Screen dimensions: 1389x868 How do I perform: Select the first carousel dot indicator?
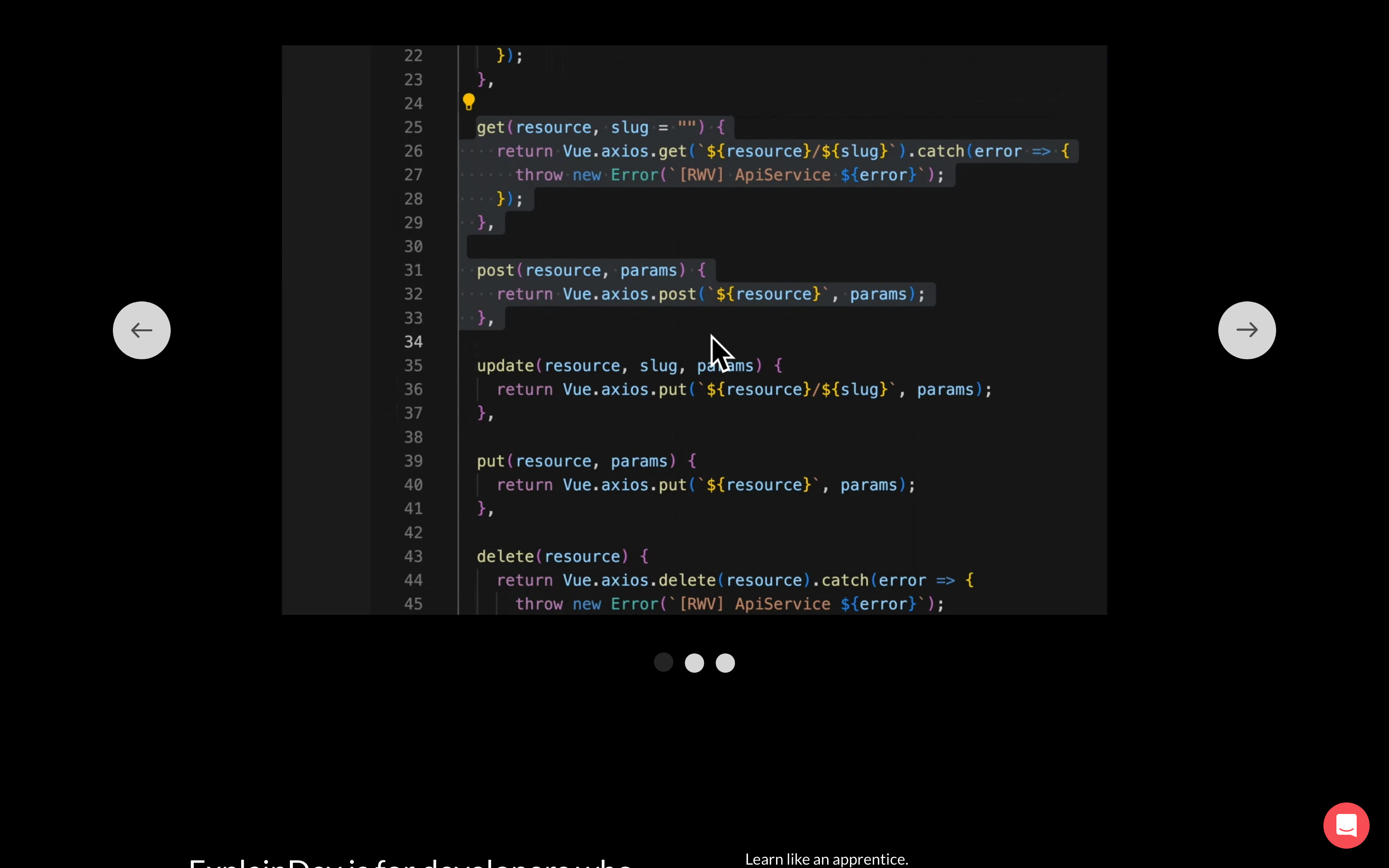664,663
